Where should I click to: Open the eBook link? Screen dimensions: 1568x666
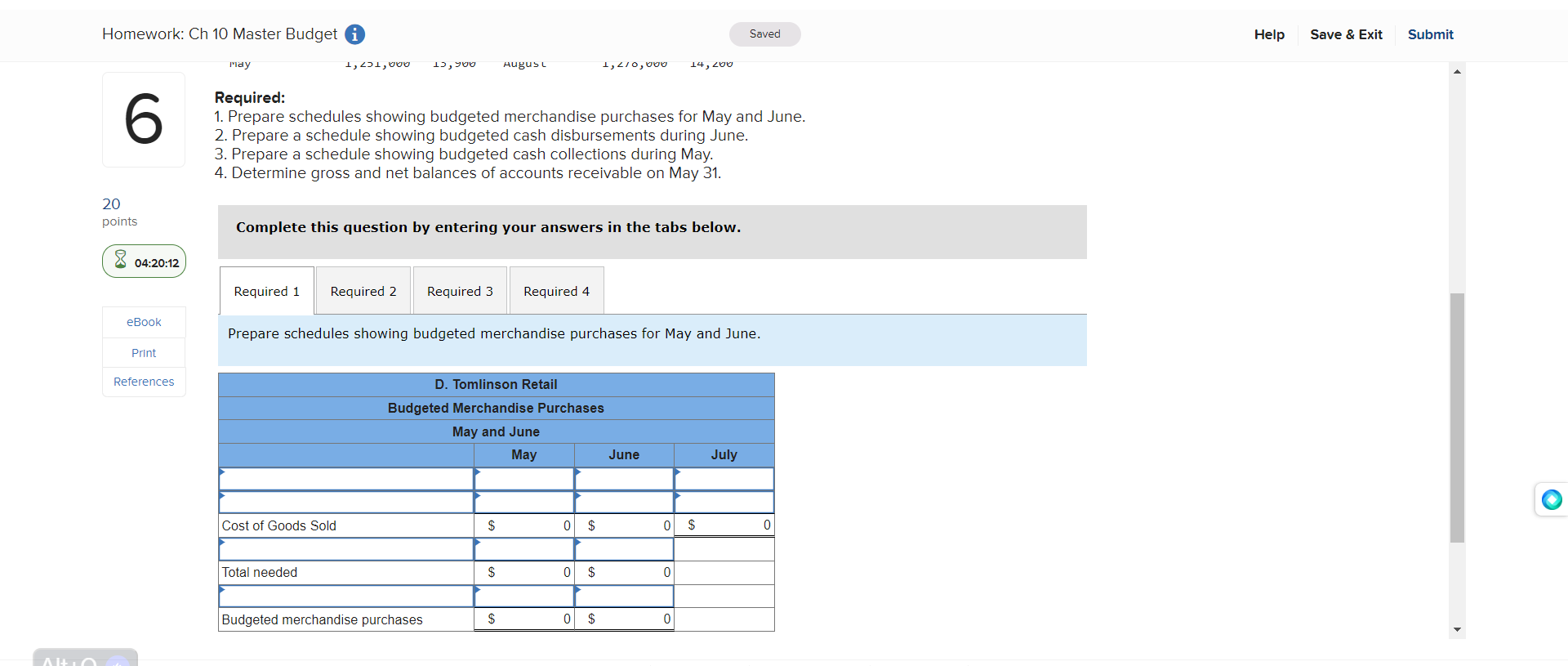[x=144, y=322]
